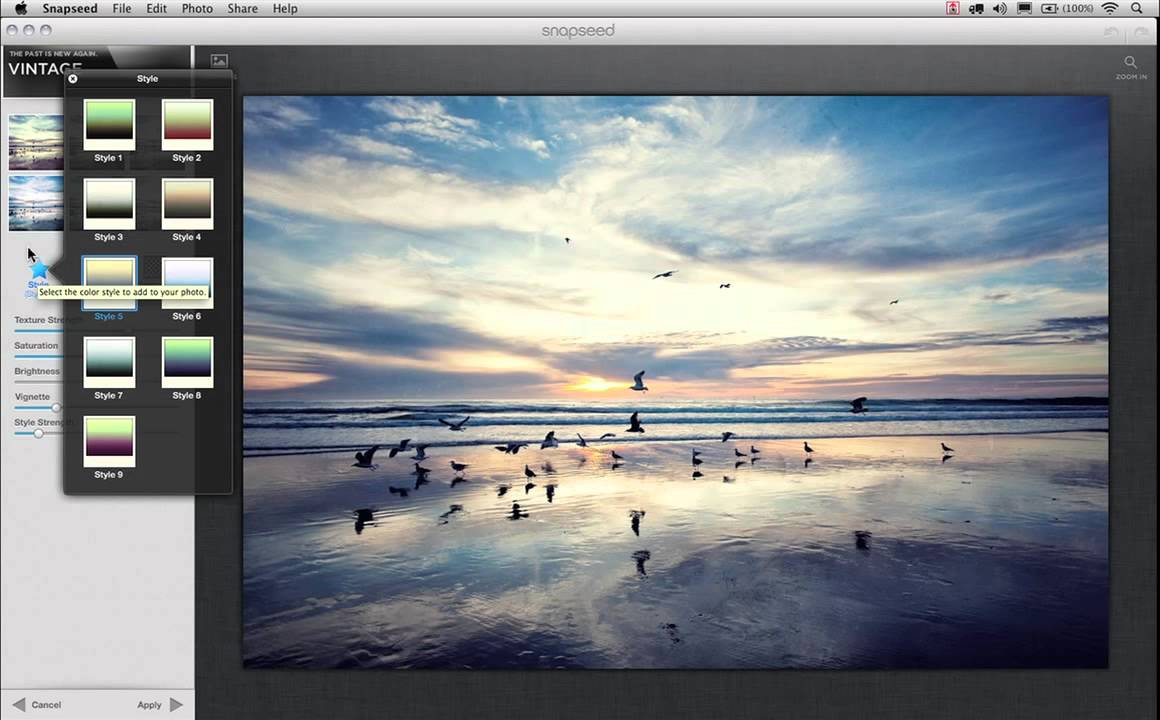The image size is (1160, 720).
Task: Click the right arrow next to Apply
Action: 176,704
